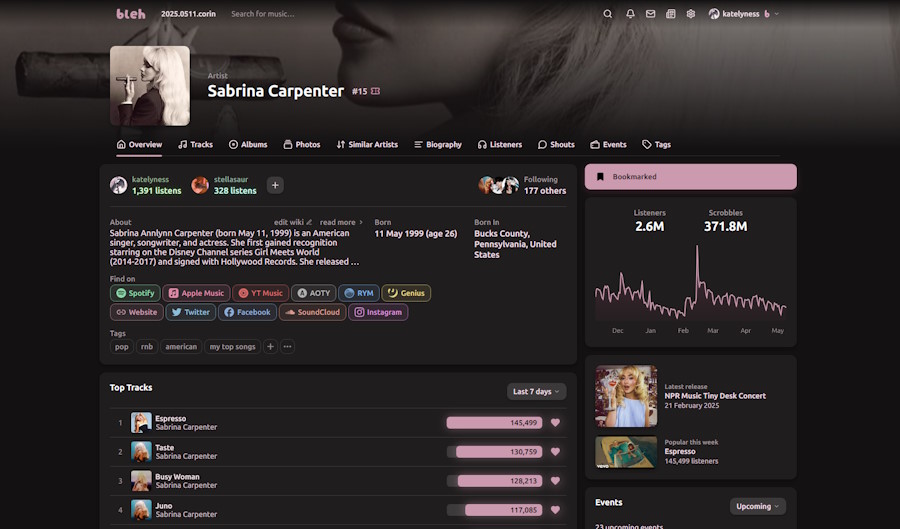Toggle the heart for Espresso track

click(x=555, y=423)
